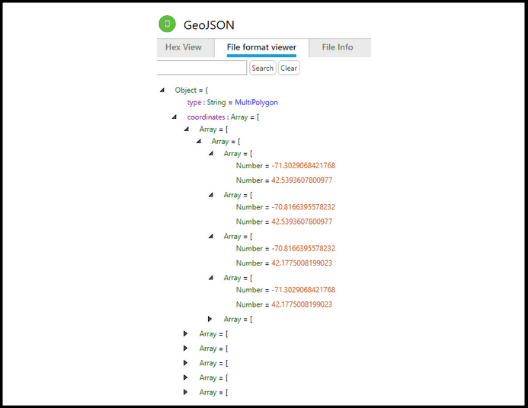This screenshot has width=528, height=408.
Task: Collapse the Array containing -71.3029068421768 and 42.5393607800977
Action: point(211,153)
